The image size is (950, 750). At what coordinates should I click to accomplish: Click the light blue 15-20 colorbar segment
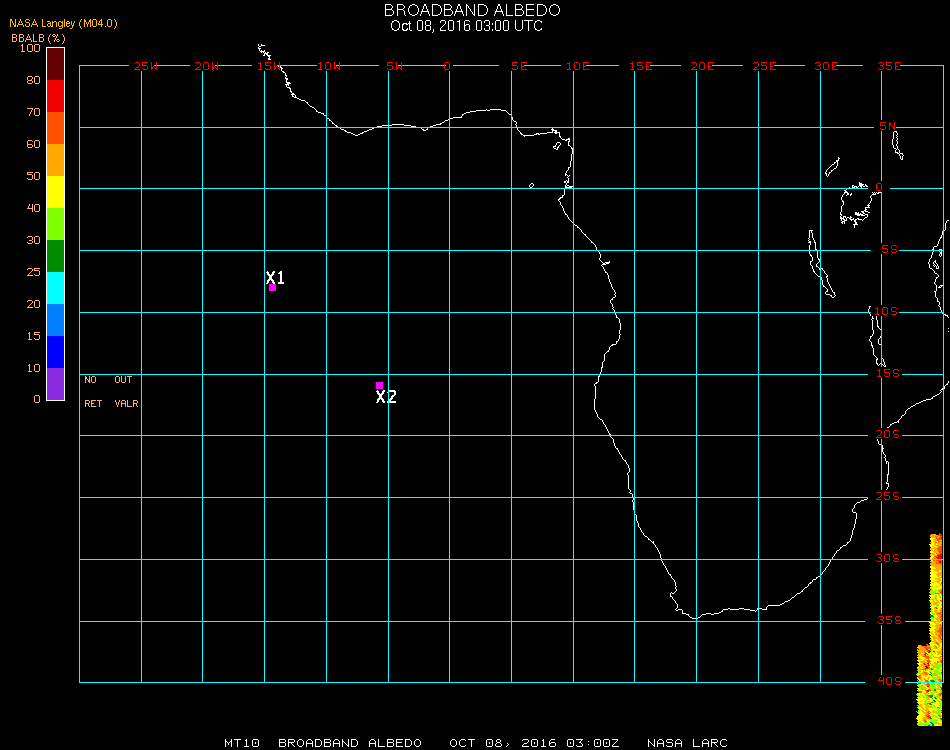pyautogui.click(x=55, y=320)
